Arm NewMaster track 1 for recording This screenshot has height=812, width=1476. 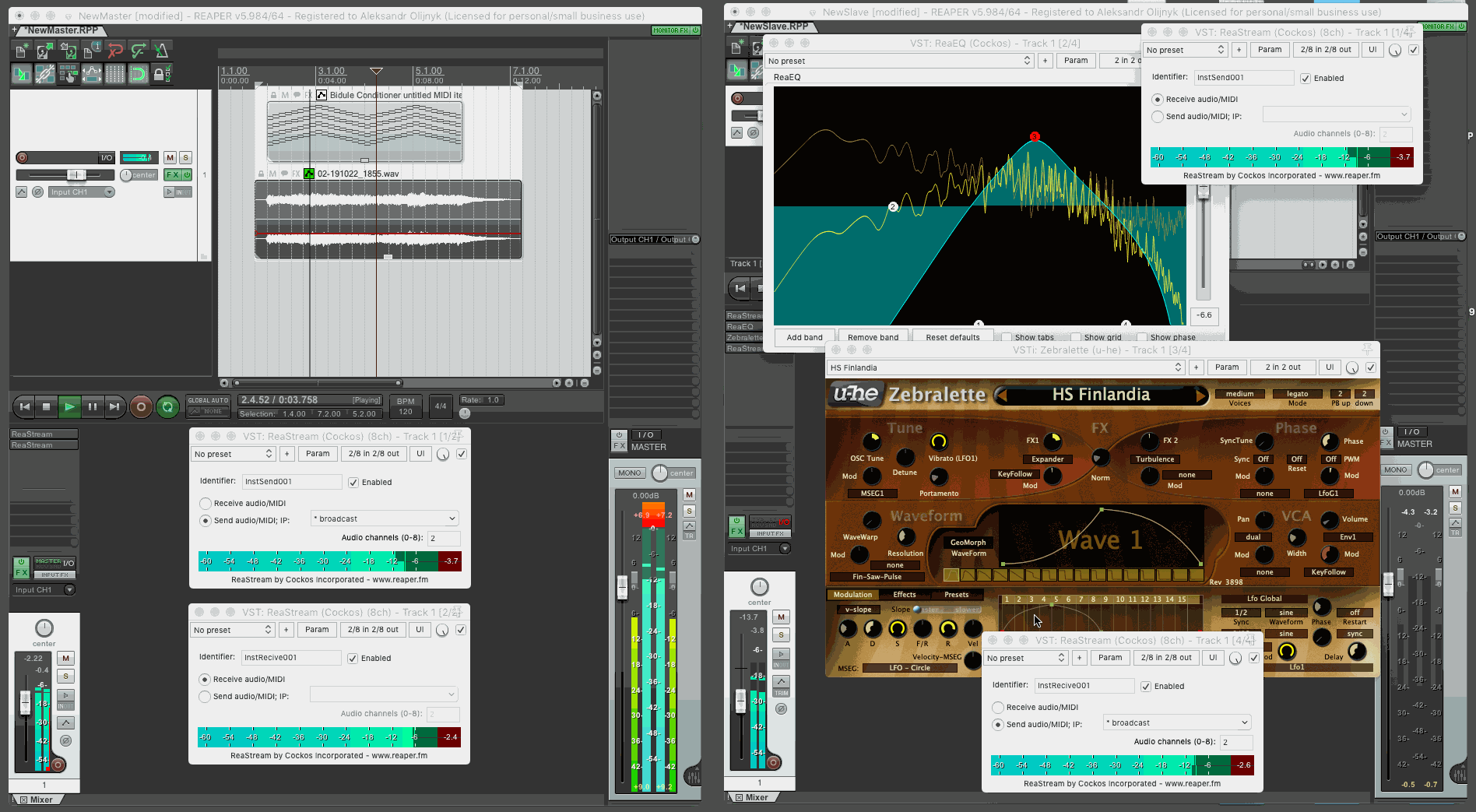coord(22,157)
